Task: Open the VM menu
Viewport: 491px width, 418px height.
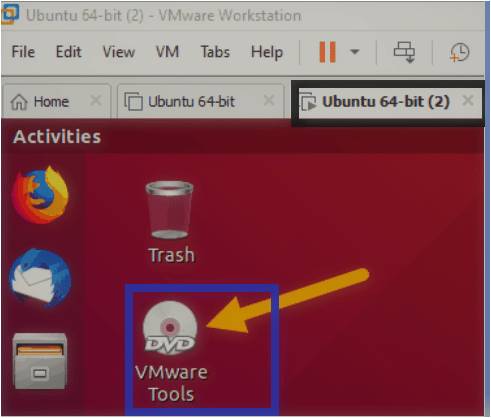Action: pyautogui.click(x=167, y=52)
